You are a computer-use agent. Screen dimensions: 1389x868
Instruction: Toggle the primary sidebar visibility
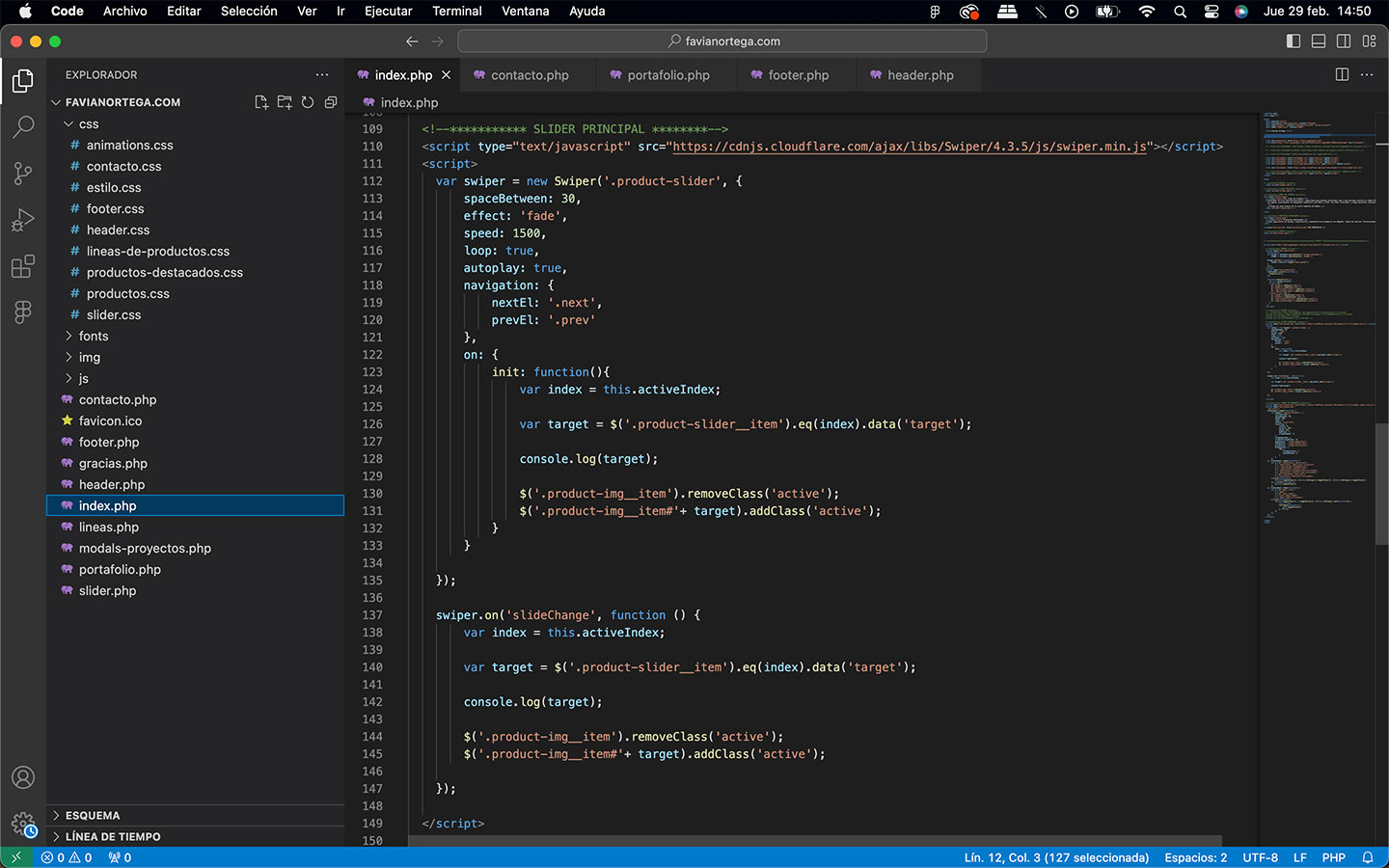1294,41
